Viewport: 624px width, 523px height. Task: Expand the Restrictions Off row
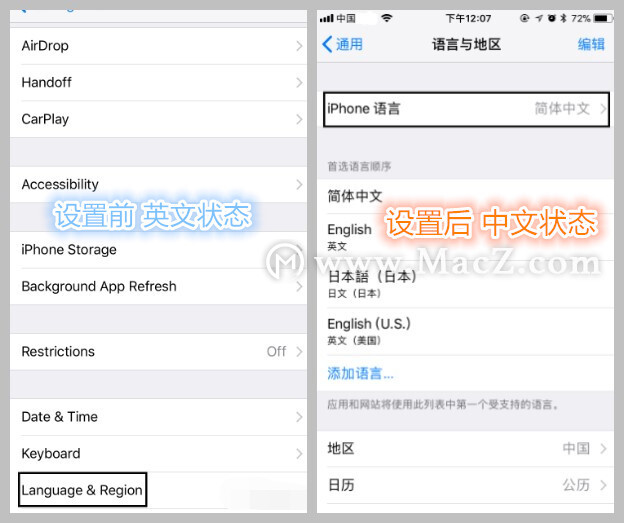158,352
